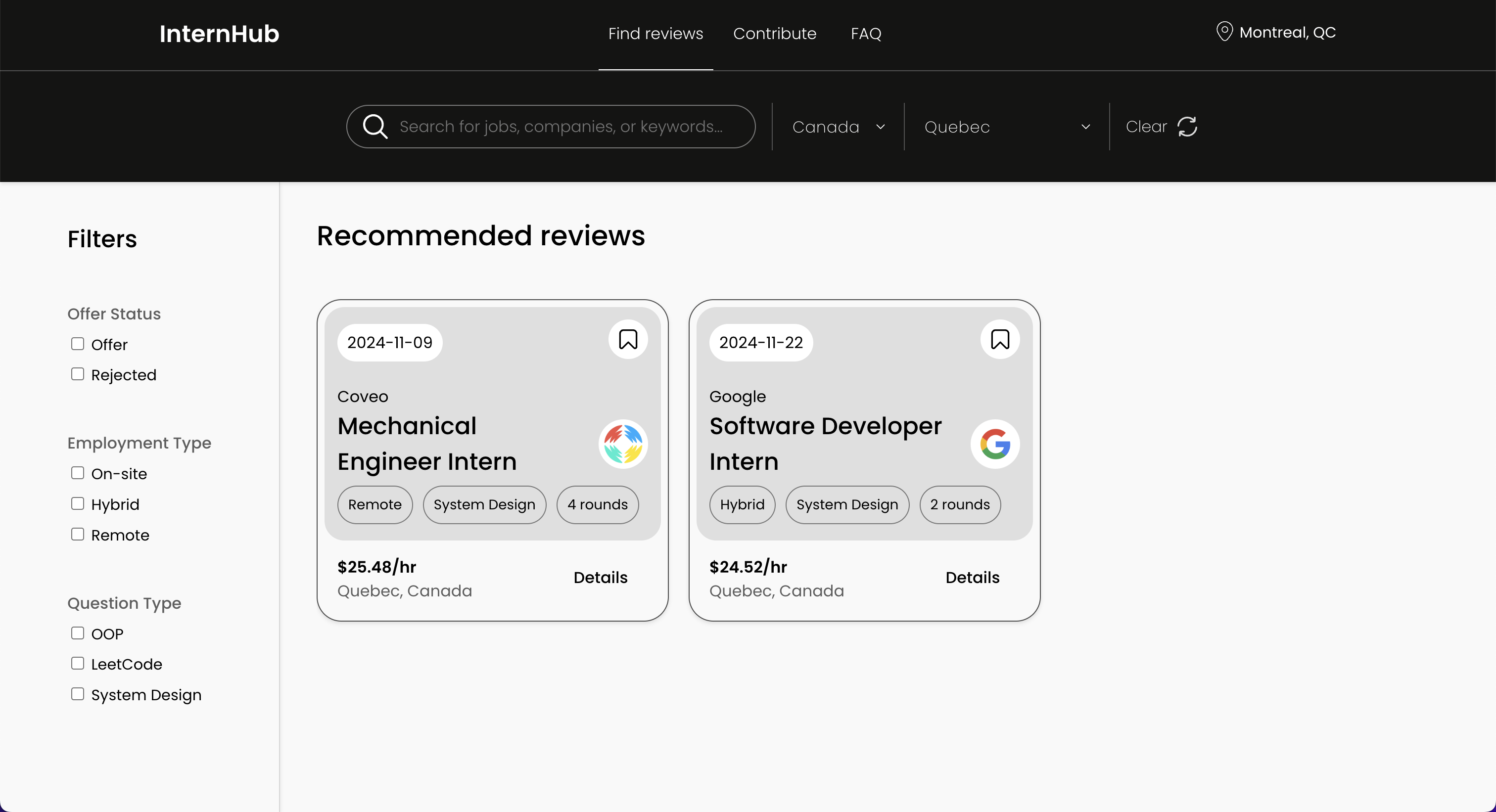Click the Google company logo
The height and width of the screenshot is (812, 1496).
pos(995,444)
